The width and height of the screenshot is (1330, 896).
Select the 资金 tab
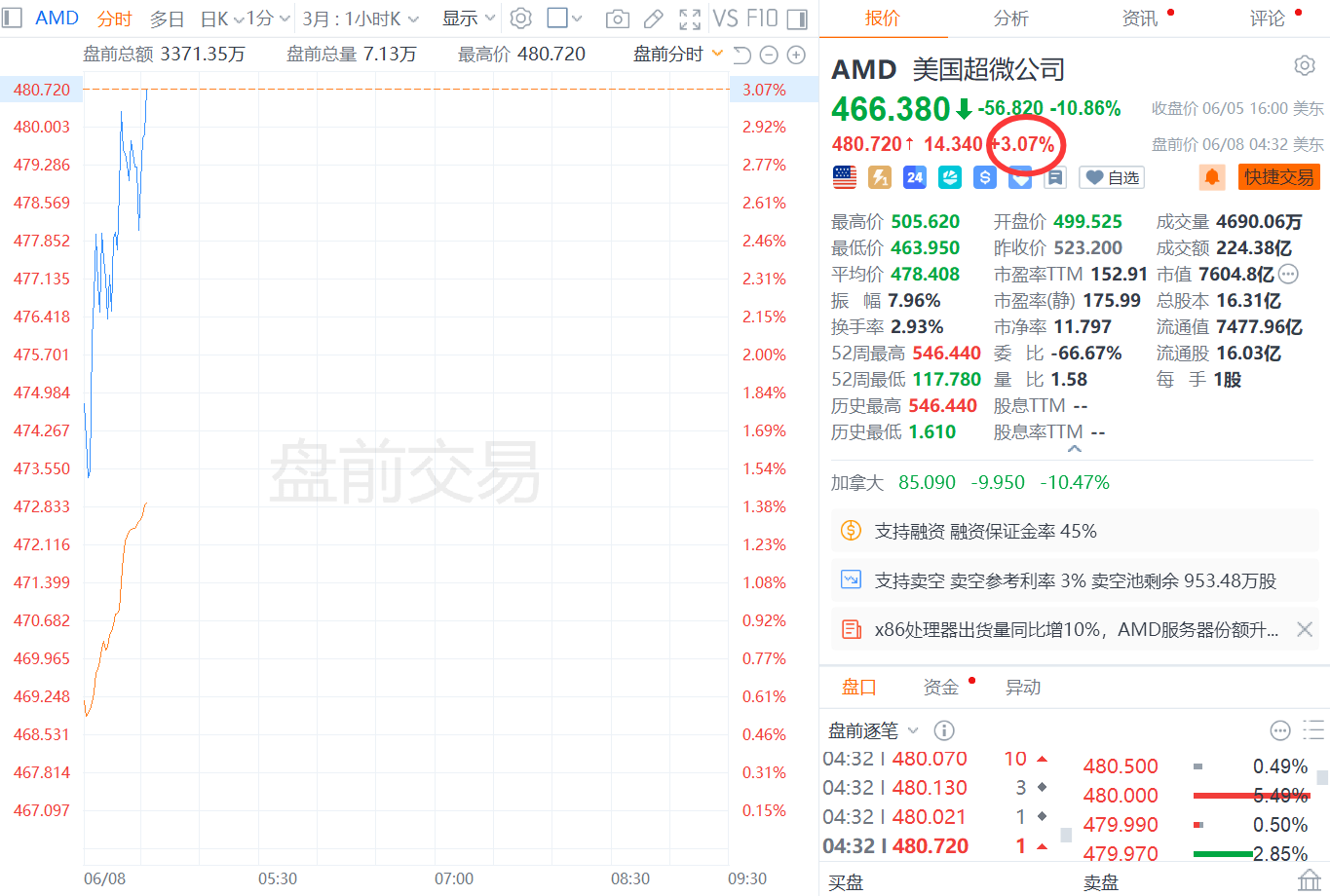click(941, 687)
